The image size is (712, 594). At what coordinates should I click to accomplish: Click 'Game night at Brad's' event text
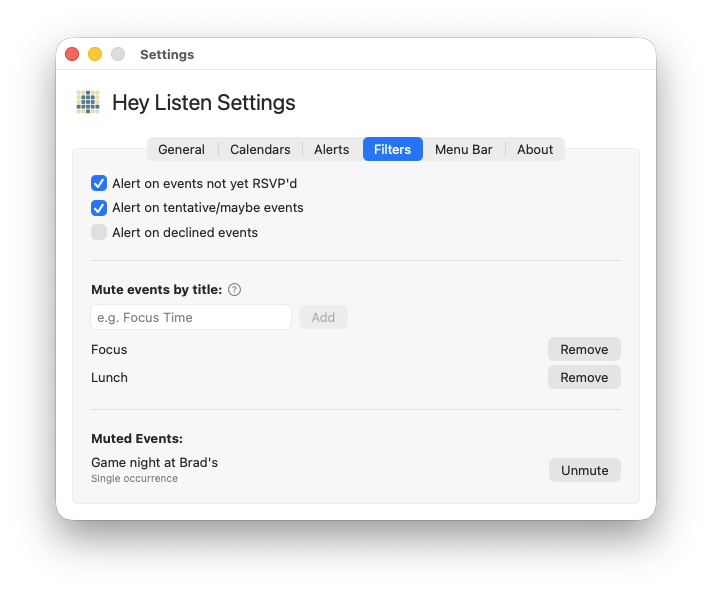click(x=154, y=463)
